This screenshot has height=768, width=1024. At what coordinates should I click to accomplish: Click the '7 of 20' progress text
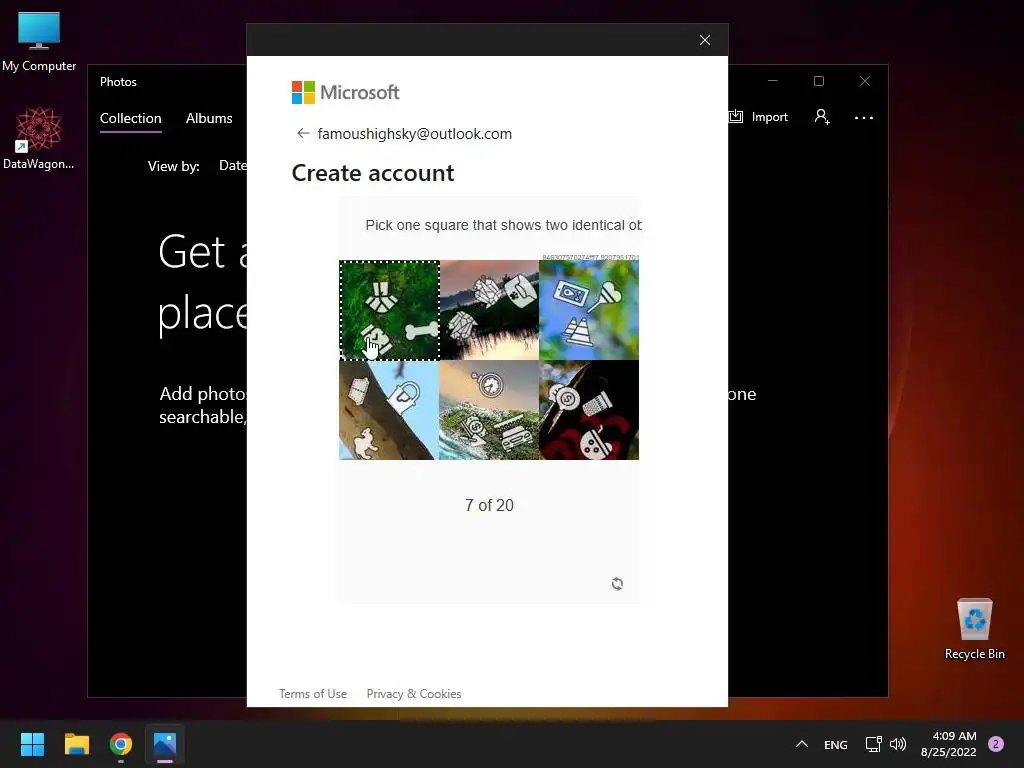(x=489, y=505)
